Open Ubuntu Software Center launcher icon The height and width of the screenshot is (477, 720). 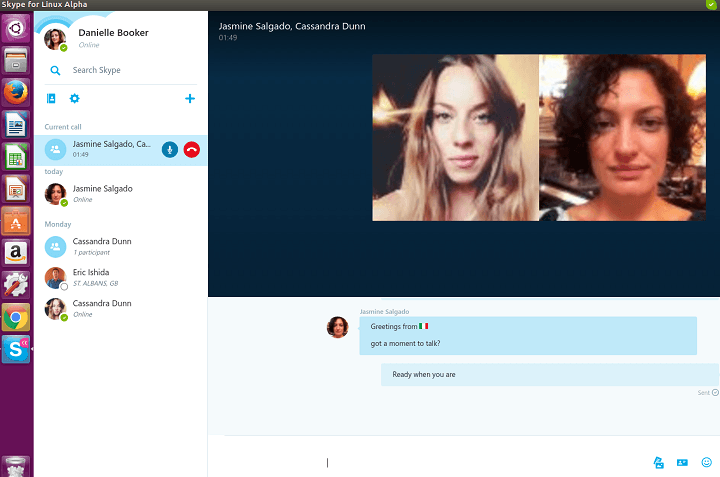(16, 221)
